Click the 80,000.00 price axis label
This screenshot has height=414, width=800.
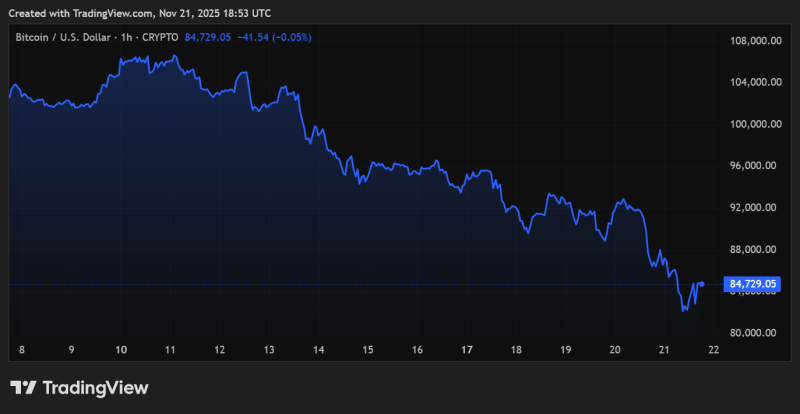point(755,333)
